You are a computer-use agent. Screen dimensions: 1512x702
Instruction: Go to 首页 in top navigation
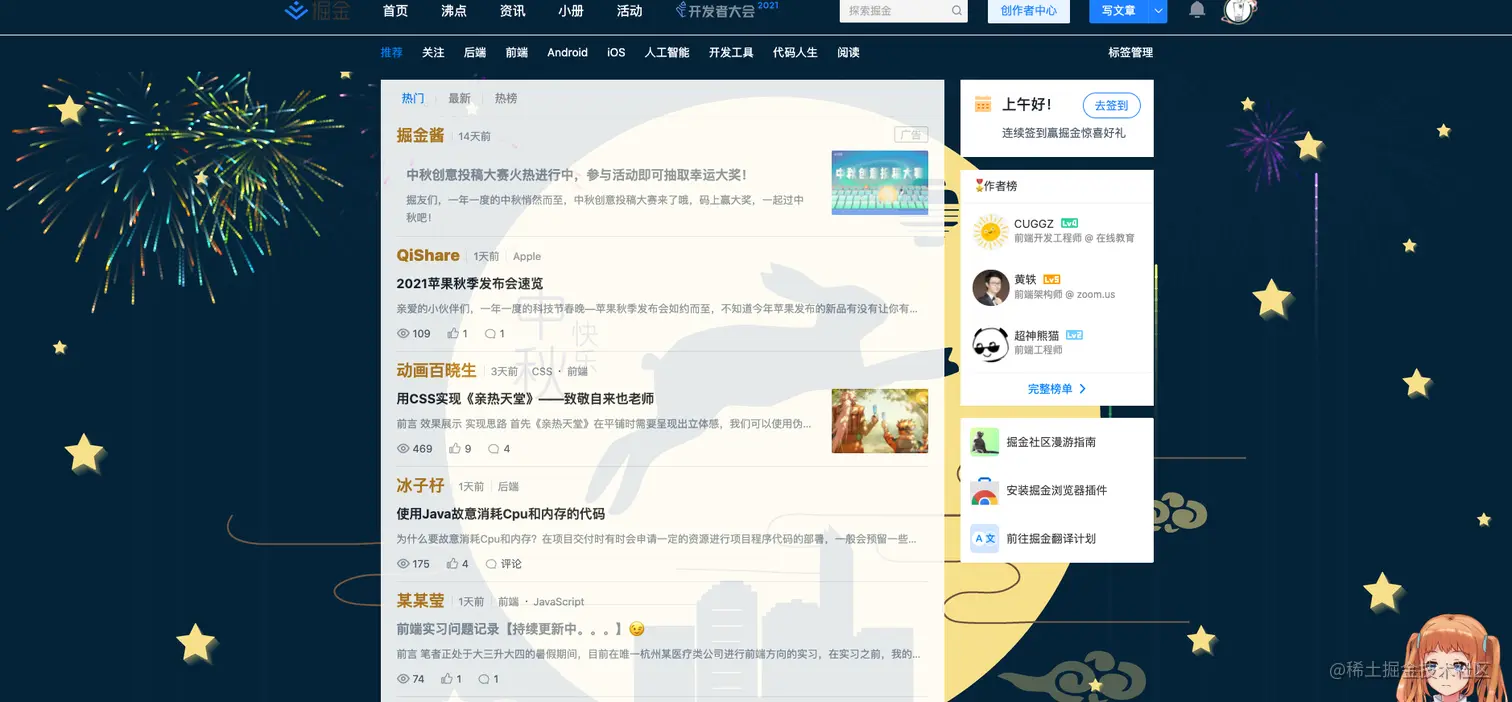point(395,11)
